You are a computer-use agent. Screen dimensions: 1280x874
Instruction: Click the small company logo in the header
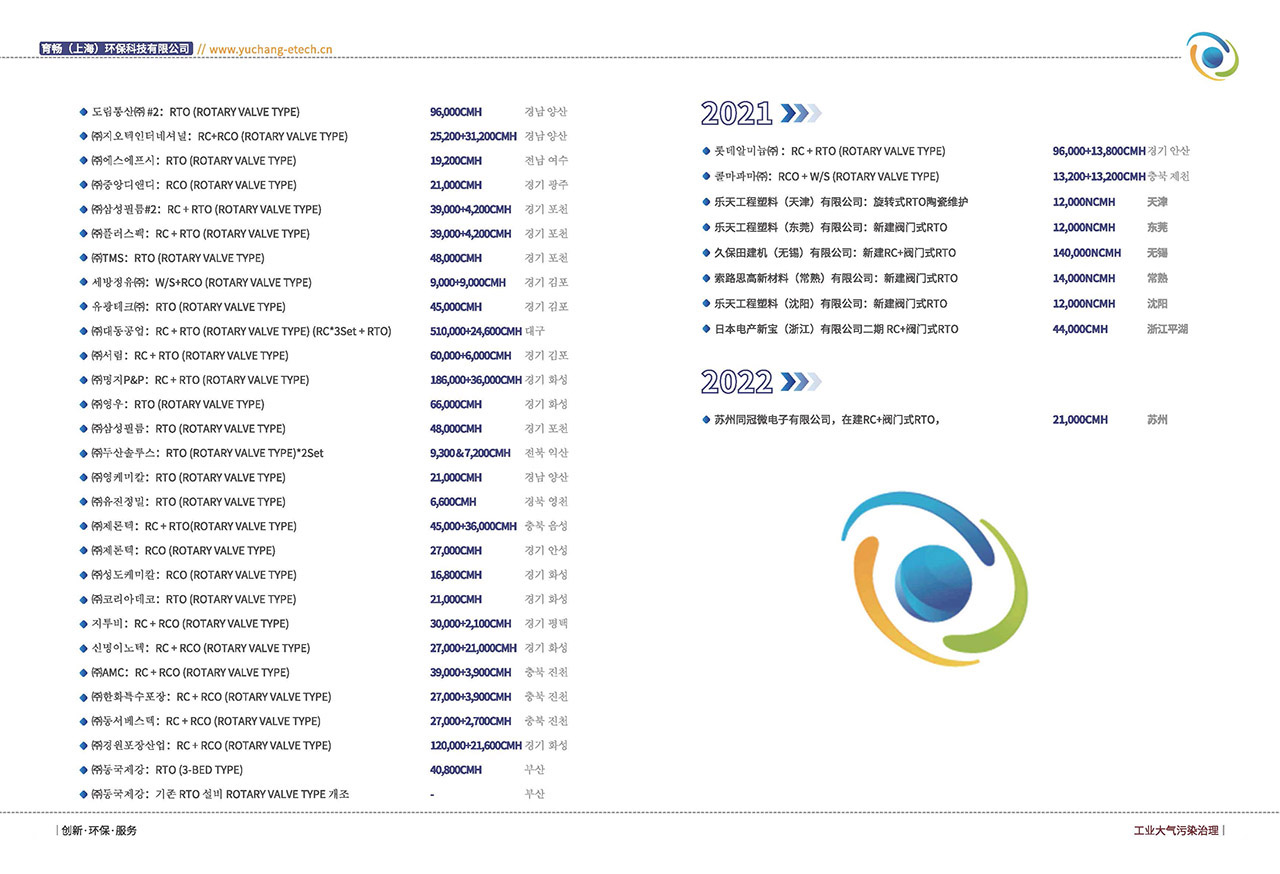pos(1212,56)
